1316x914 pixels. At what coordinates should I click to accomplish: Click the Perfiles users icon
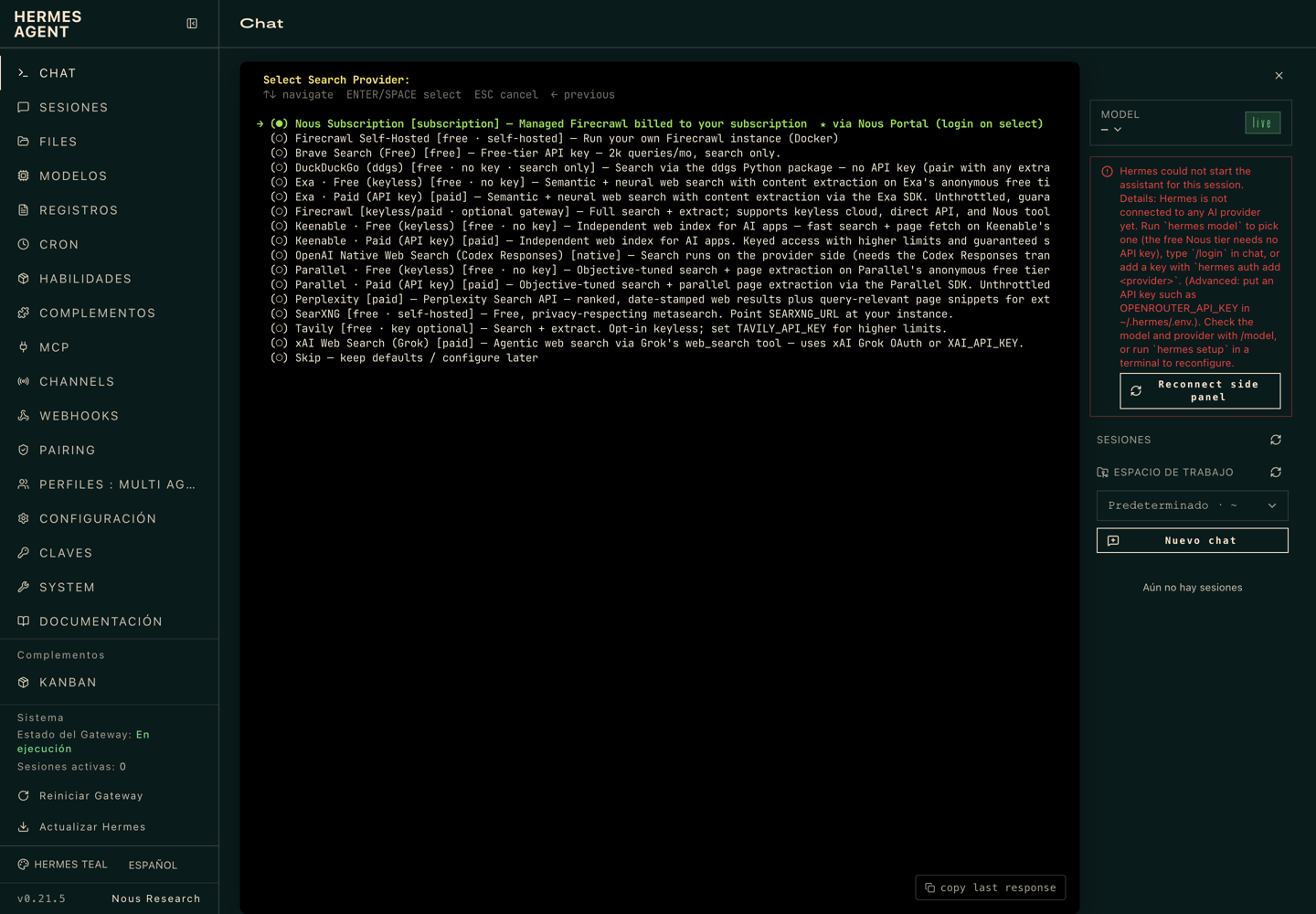click(x=24, y=484)
